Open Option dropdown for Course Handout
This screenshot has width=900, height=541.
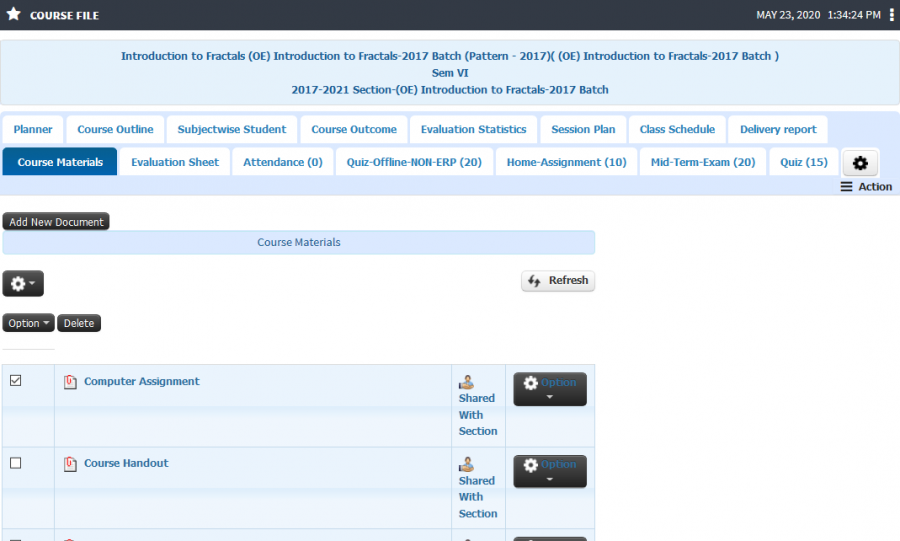(x=550, y=471)
